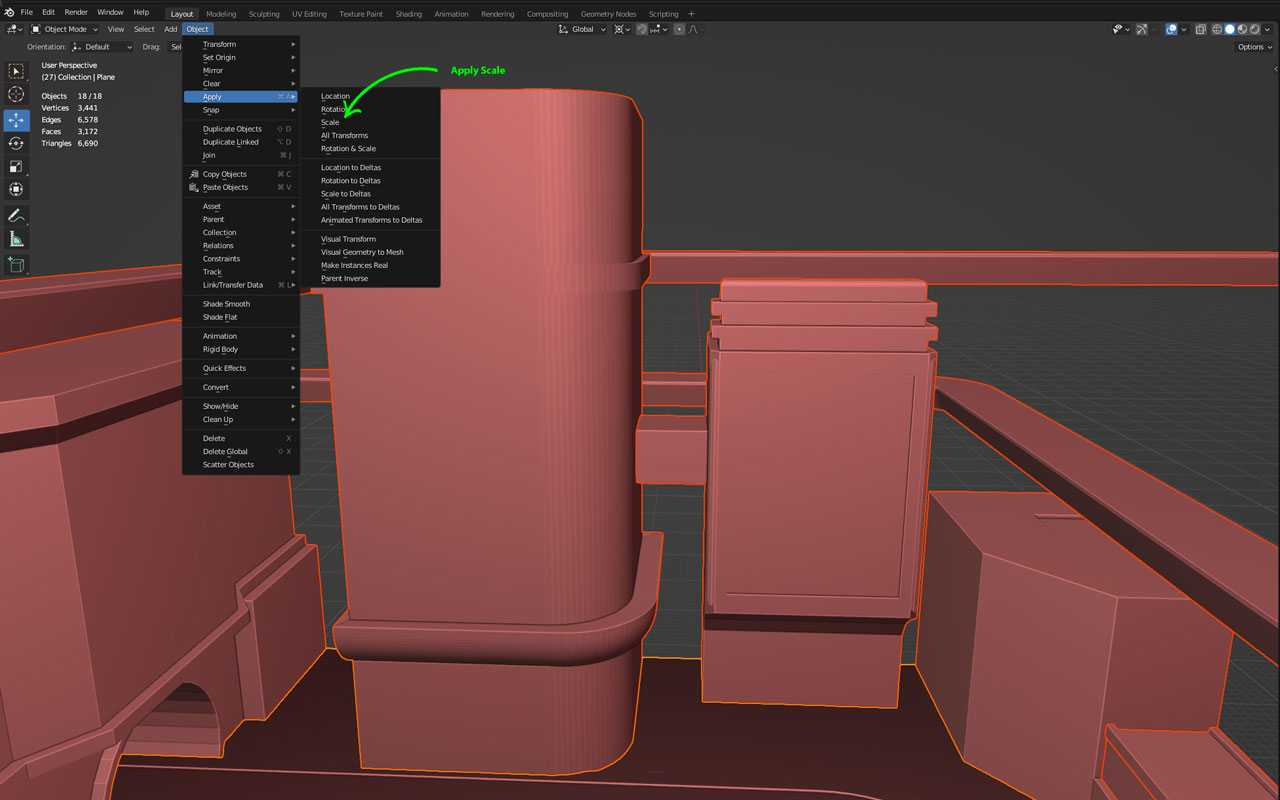Switch to rendered viewport shading

click(x=1255, y=30)
